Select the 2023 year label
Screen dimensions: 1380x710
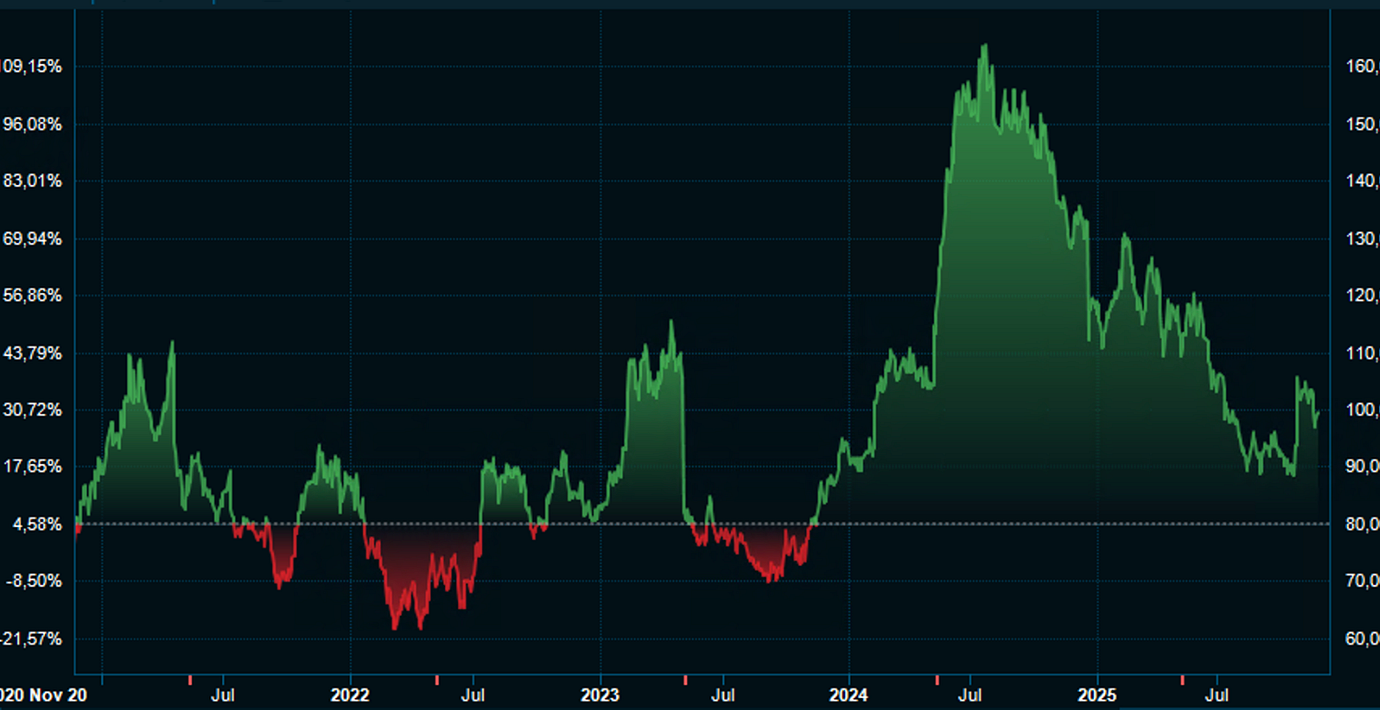pos(599,694)
